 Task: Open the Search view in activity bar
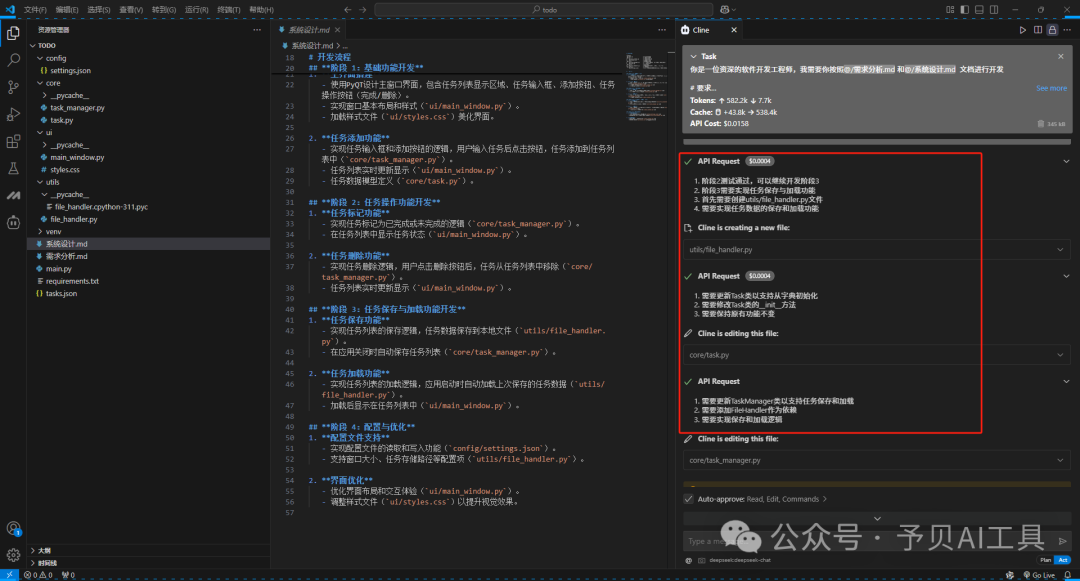click(x=13, y=60)
